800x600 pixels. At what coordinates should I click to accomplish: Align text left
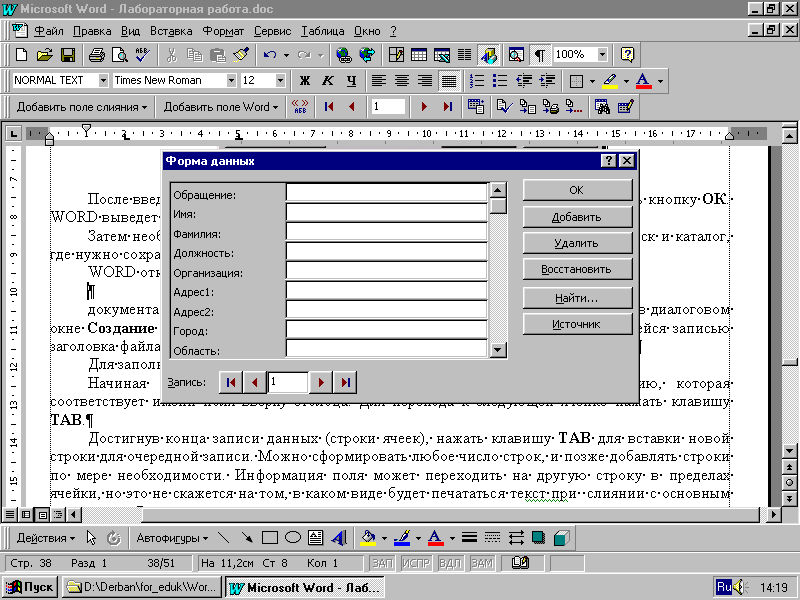pos(379,81)
